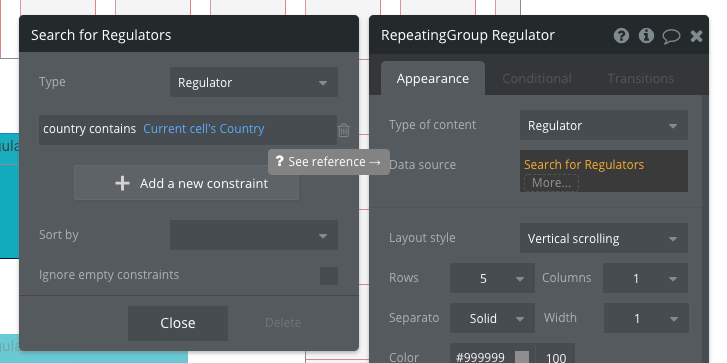The height and width of the screenshot is (363, 727).
Task: Open the Rows count dropdown
Action: 492,278
